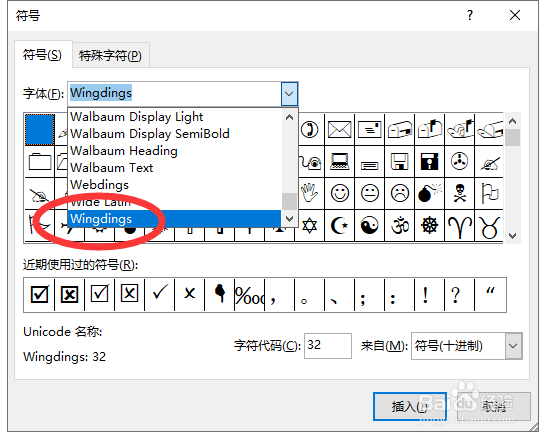Open the font dropdown arrow

289,94
